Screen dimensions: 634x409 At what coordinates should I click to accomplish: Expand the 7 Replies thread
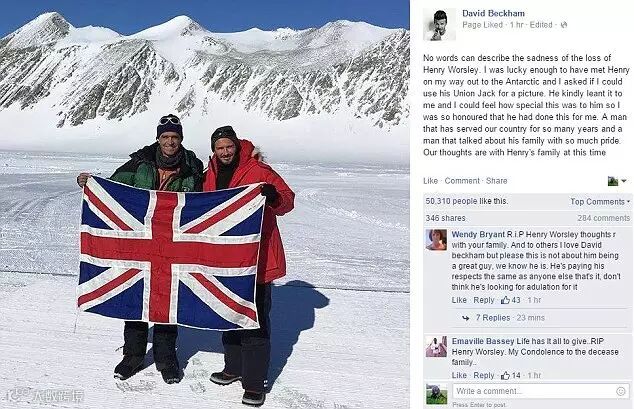coord(492,318)
